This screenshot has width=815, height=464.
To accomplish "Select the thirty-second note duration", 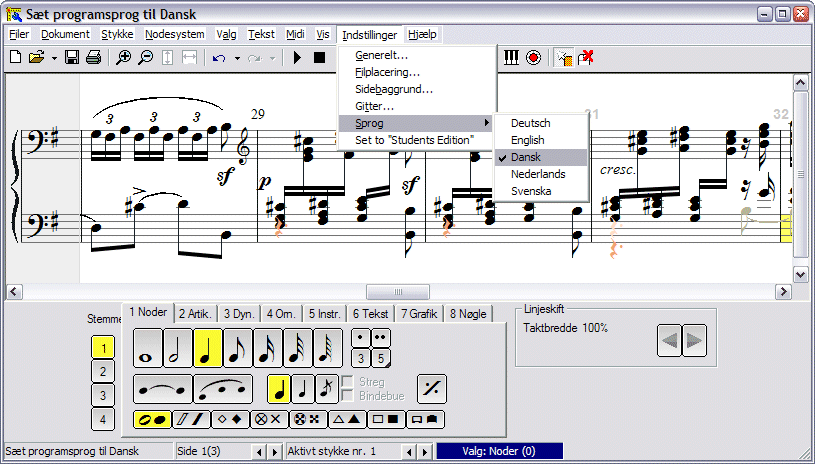I will pos(298,348).
